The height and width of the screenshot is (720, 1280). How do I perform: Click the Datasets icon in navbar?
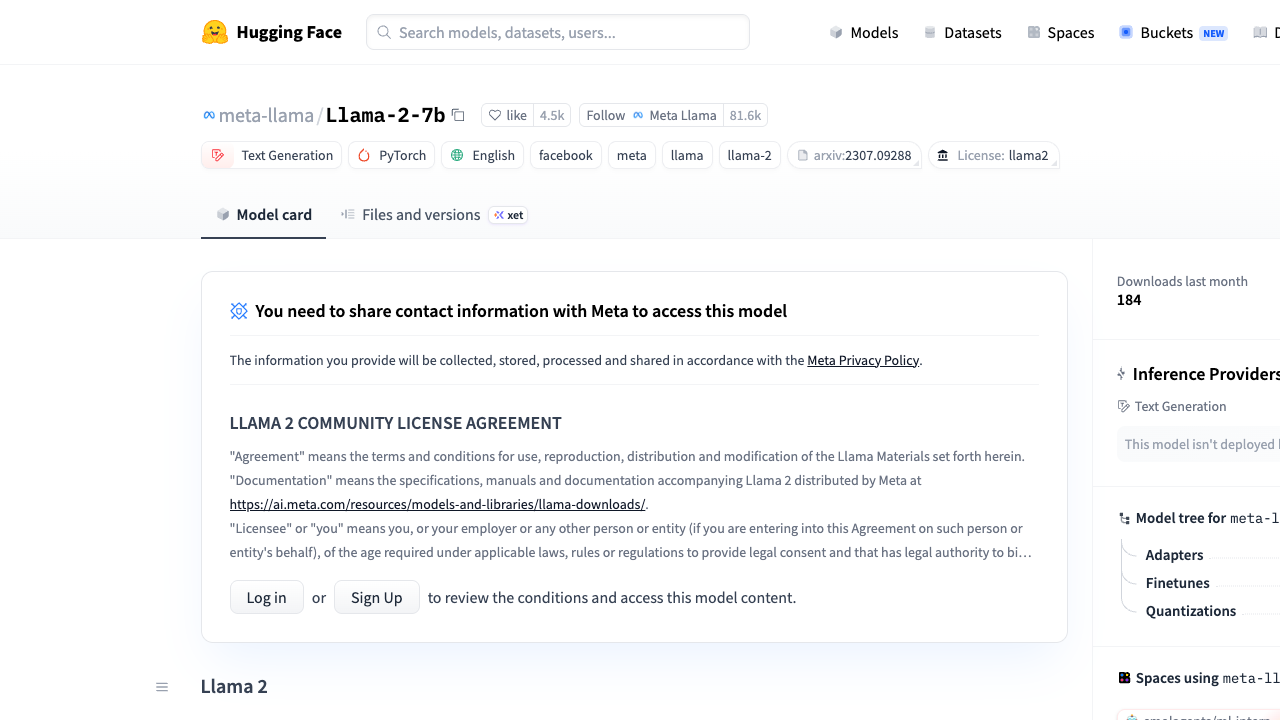click(x=930, y=32)
